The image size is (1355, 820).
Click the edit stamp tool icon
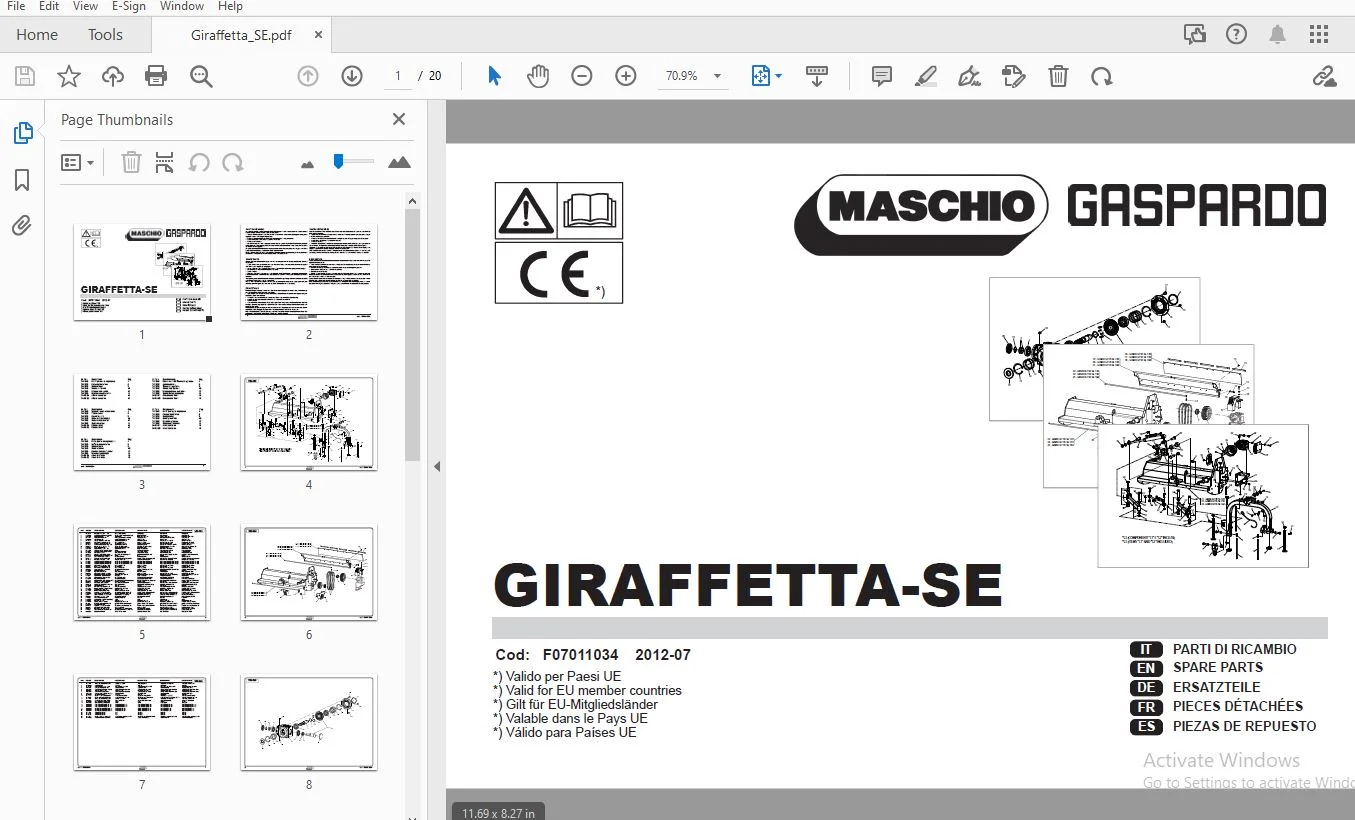coord(1013,76)
